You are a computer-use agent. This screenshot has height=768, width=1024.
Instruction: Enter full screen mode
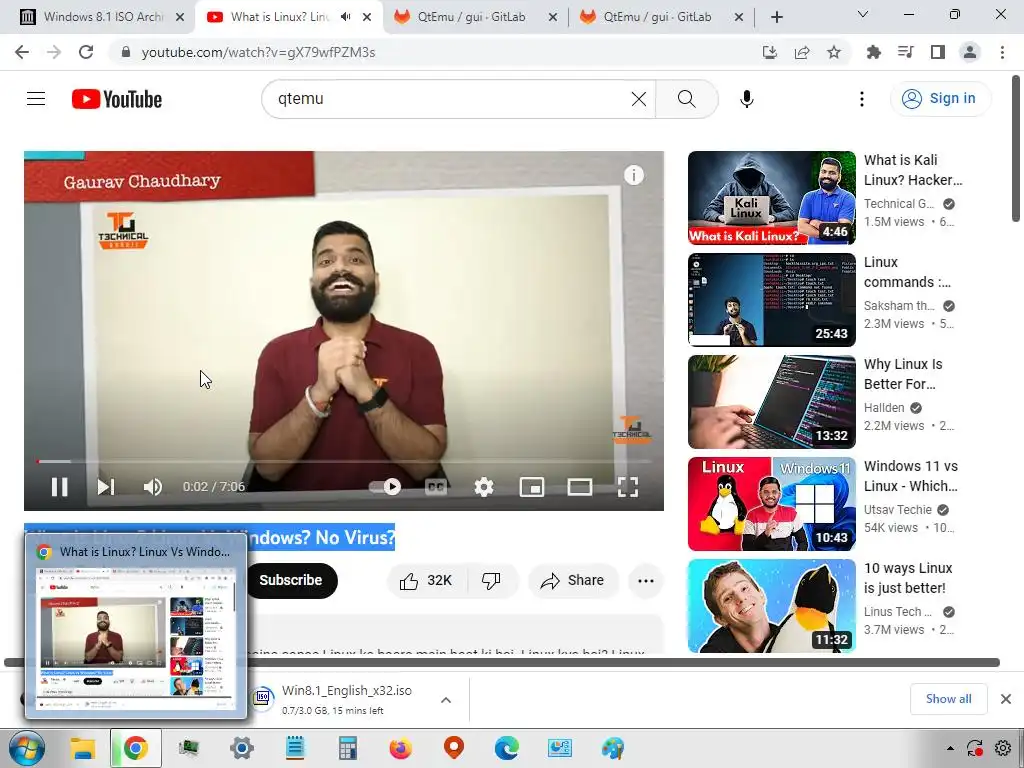tap(628, 487)
